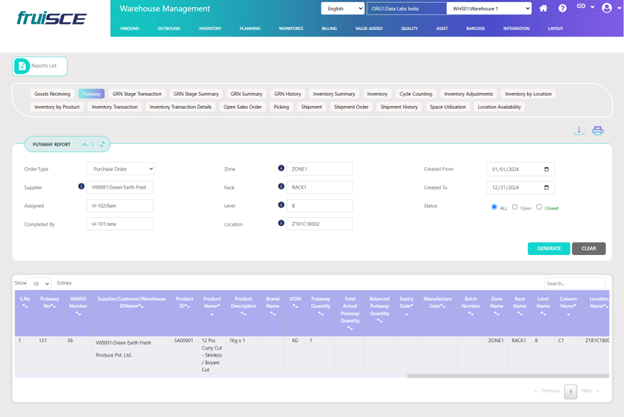Choose the Closed status radio button
The height and width of the screenshot is (417, 624).
539,207
